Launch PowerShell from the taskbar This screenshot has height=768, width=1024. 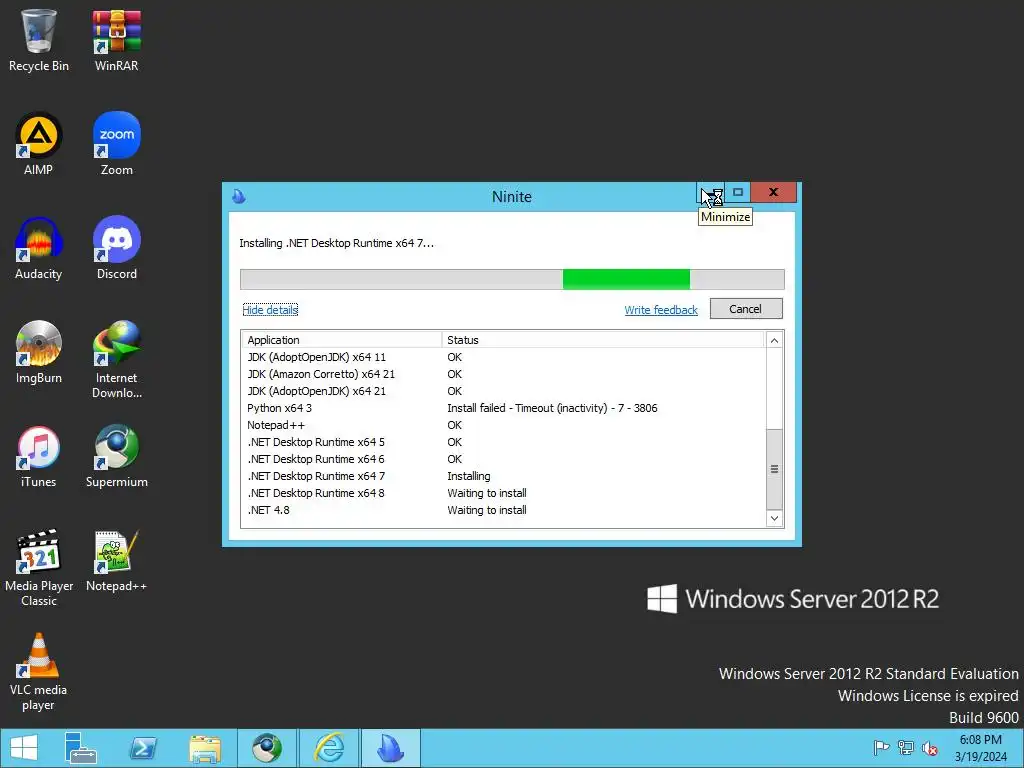(x=143, y=748)
